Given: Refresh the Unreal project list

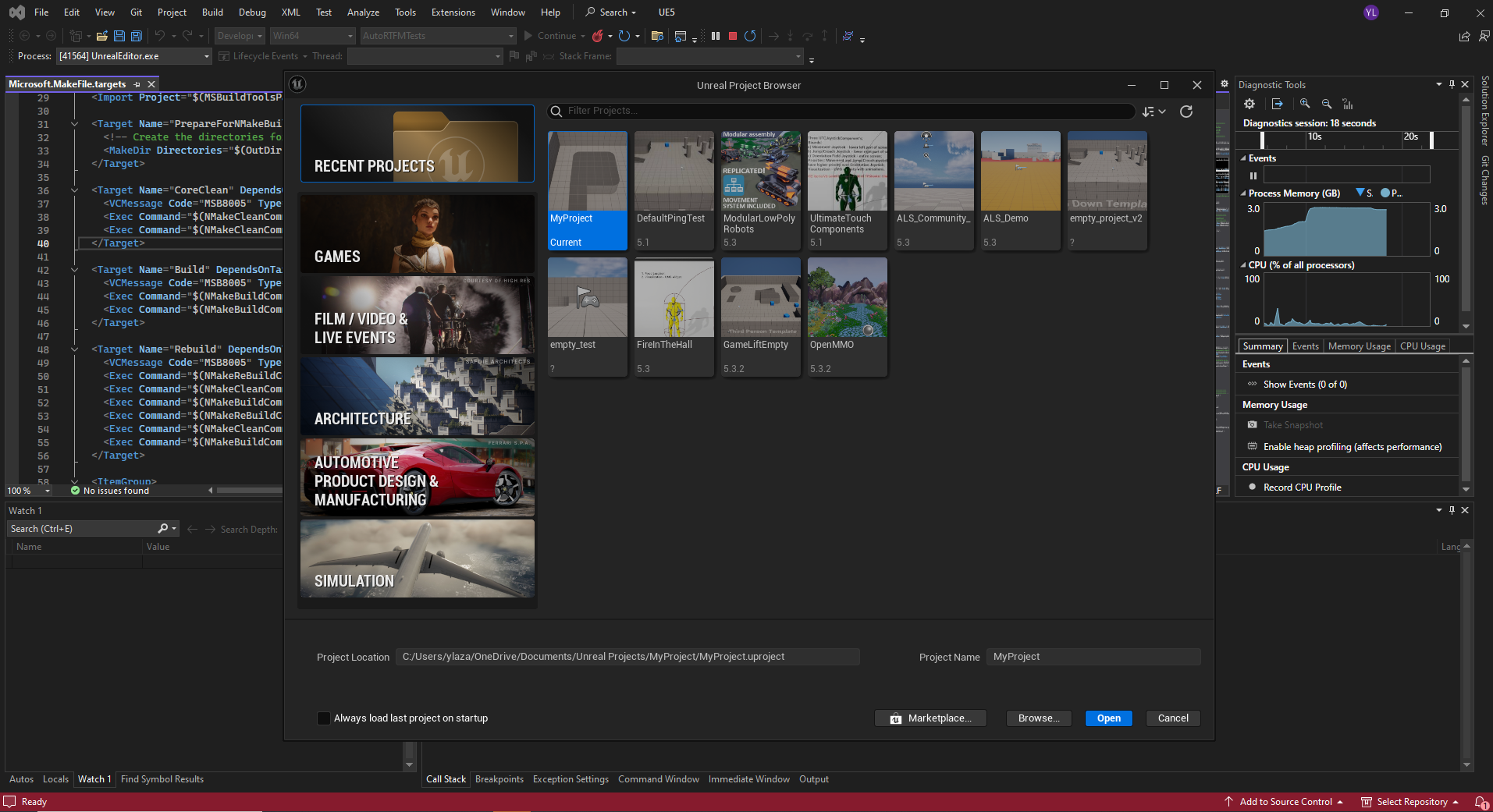Looking at the screenshot, I should coord(1186,112).
